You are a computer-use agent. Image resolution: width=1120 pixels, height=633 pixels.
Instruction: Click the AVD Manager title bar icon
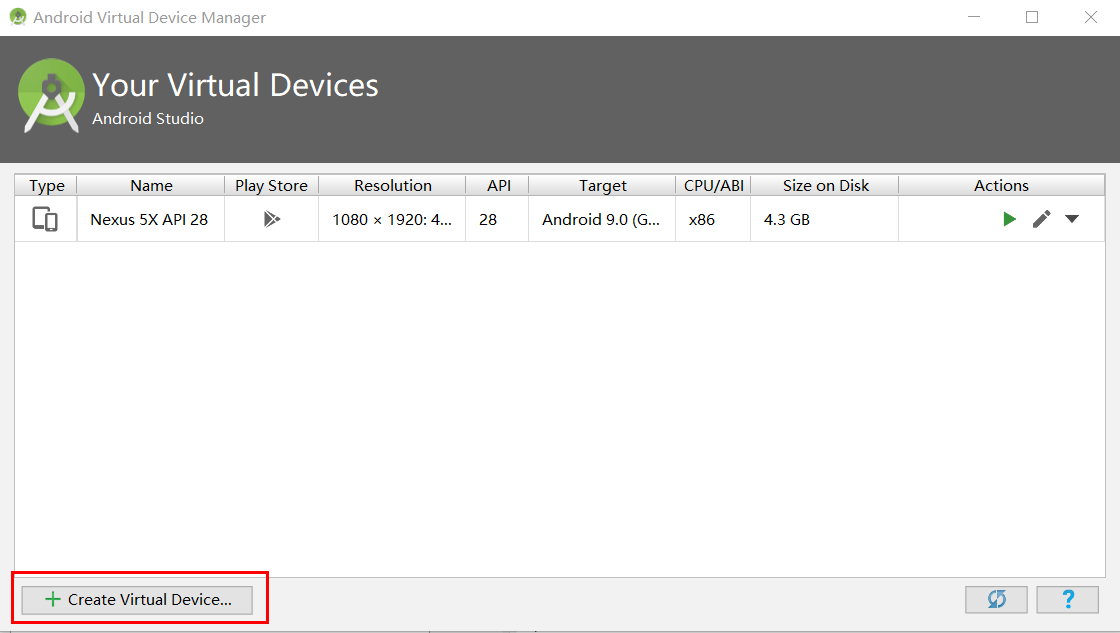pyautogui.click(x=18, y=17)
